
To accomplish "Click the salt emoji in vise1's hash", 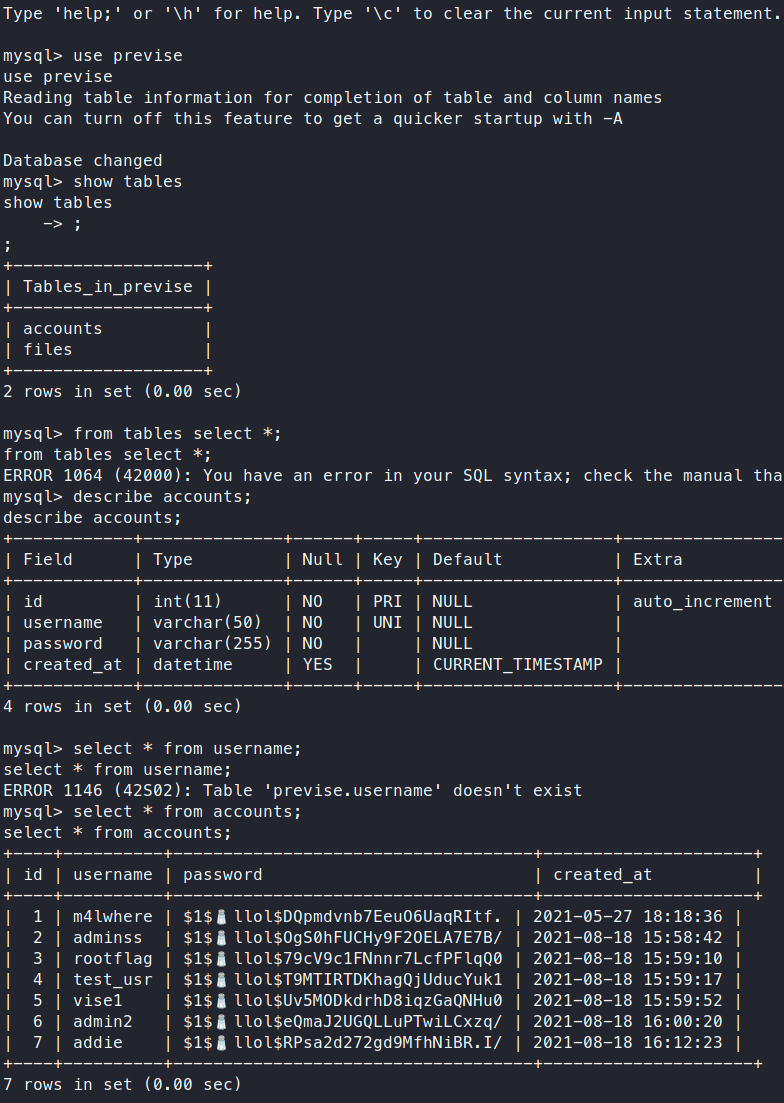I will 223,1000.
